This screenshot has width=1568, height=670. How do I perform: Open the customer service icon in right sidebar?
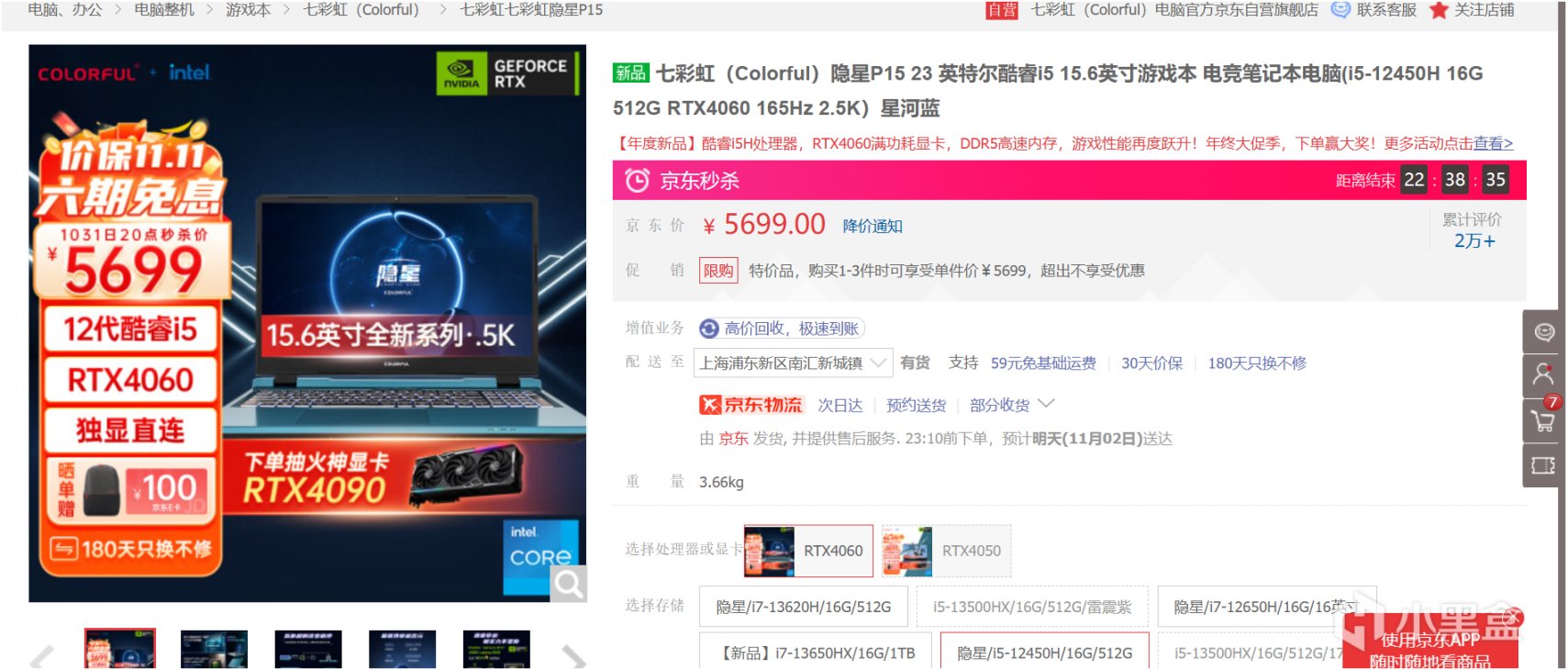tap(1544, 332)
